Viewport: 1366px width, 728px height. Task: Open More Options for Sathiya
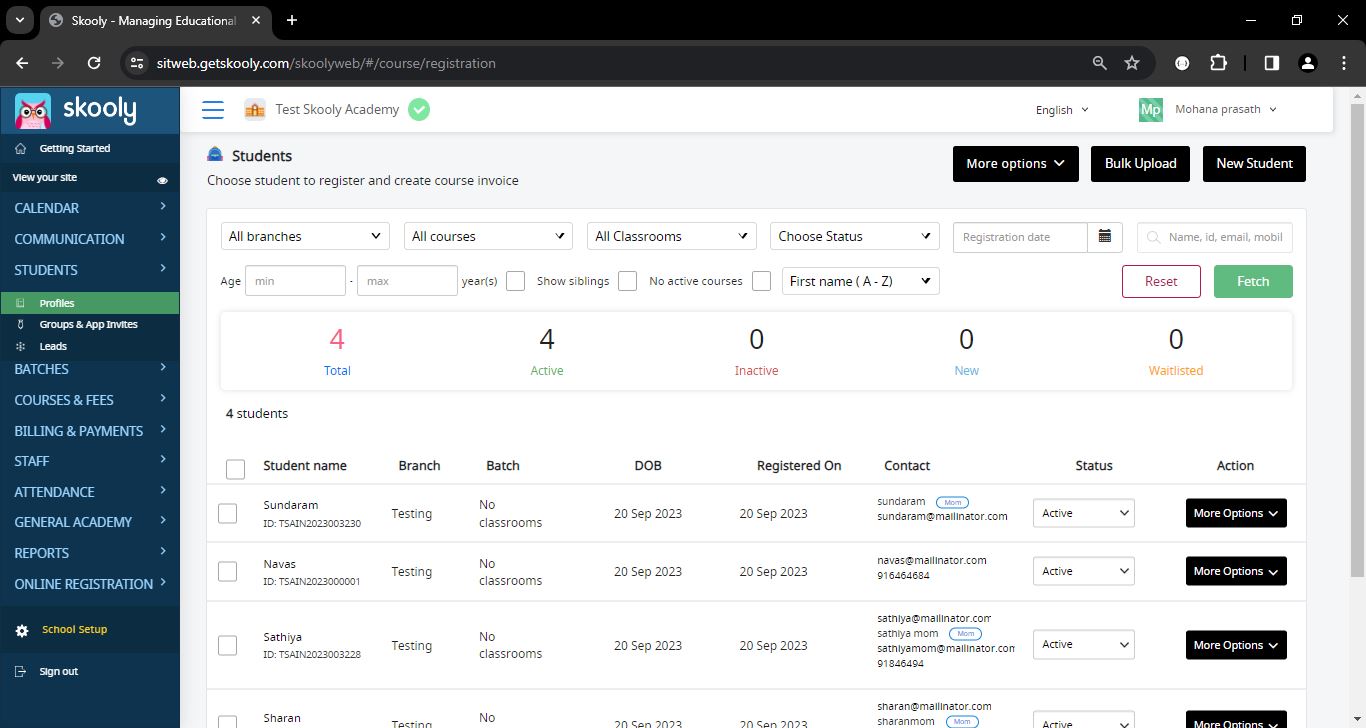[x=1236, y=645]
